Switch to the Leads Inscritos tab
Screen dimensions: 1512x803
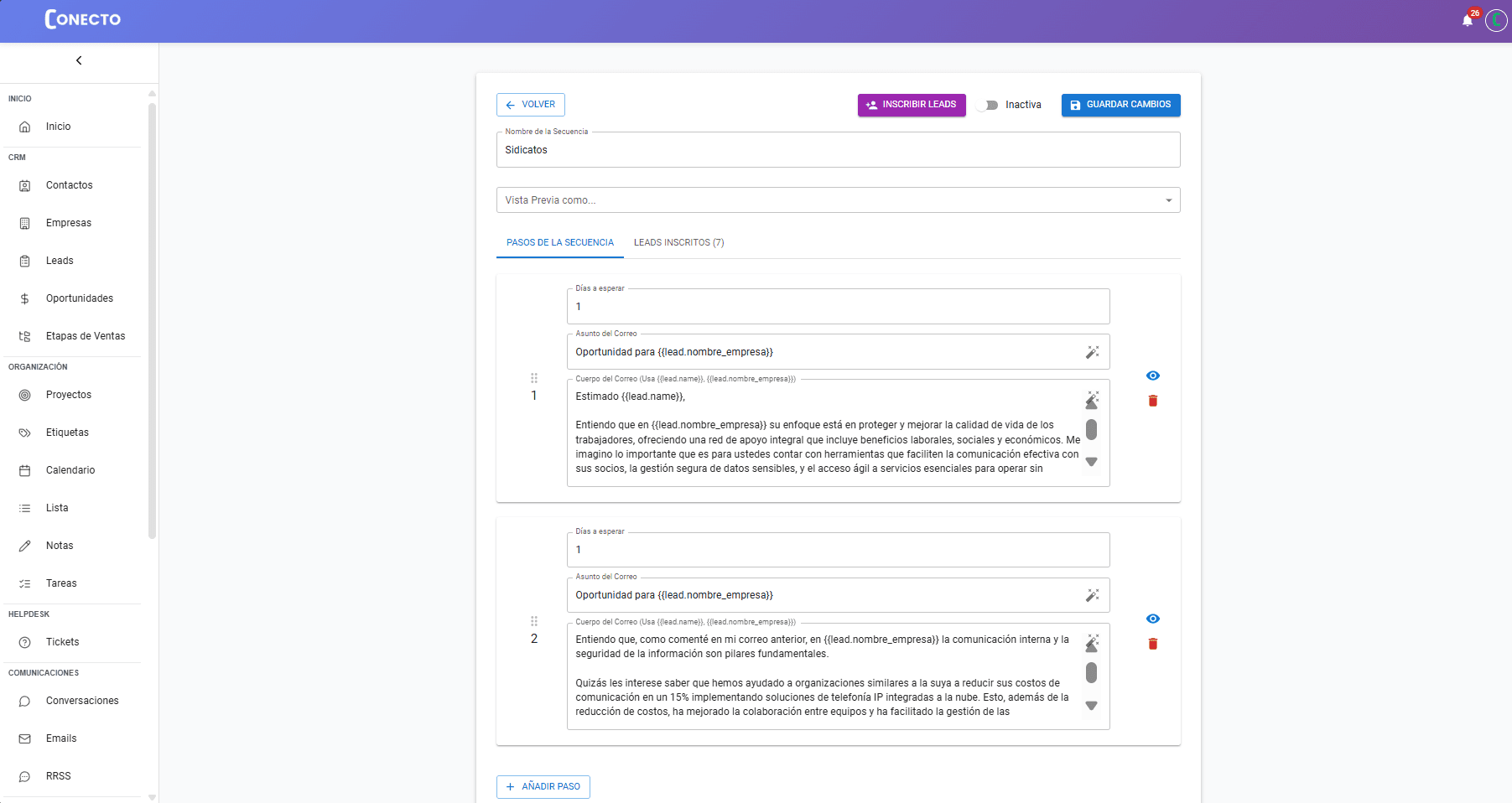point(678,242)
